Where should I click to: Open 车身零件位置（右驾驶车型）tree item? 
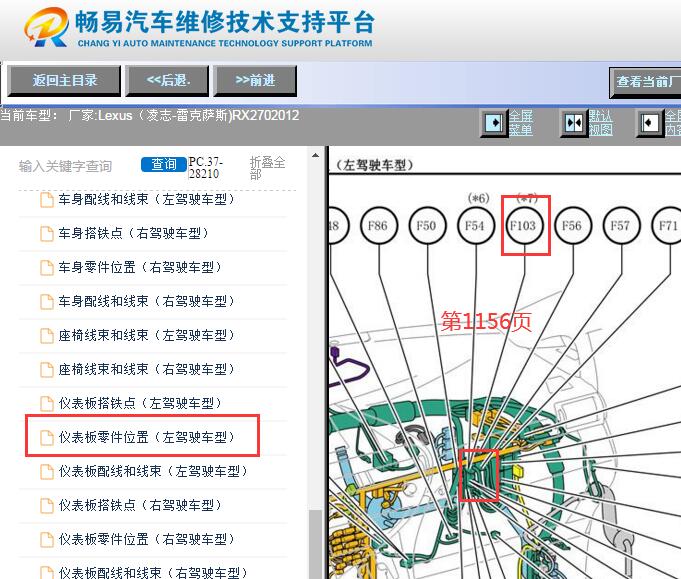click(x=140, y=267)
